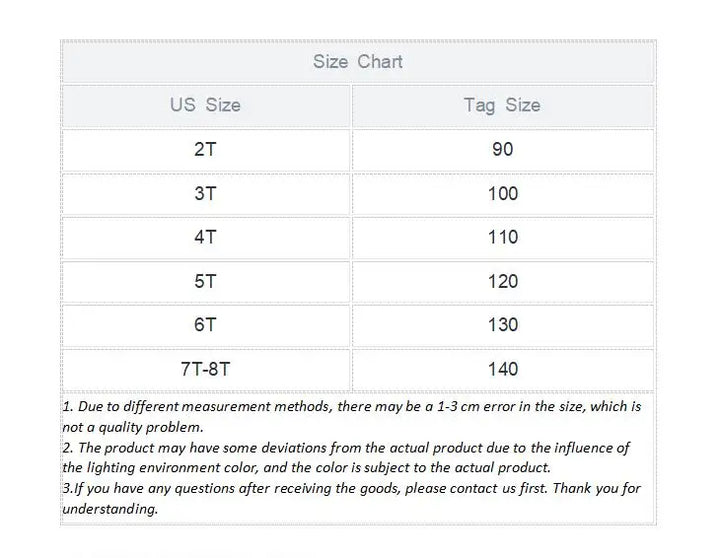Select the 3T size cell
Screen dimensions: 720x558
tap(205, 193)
